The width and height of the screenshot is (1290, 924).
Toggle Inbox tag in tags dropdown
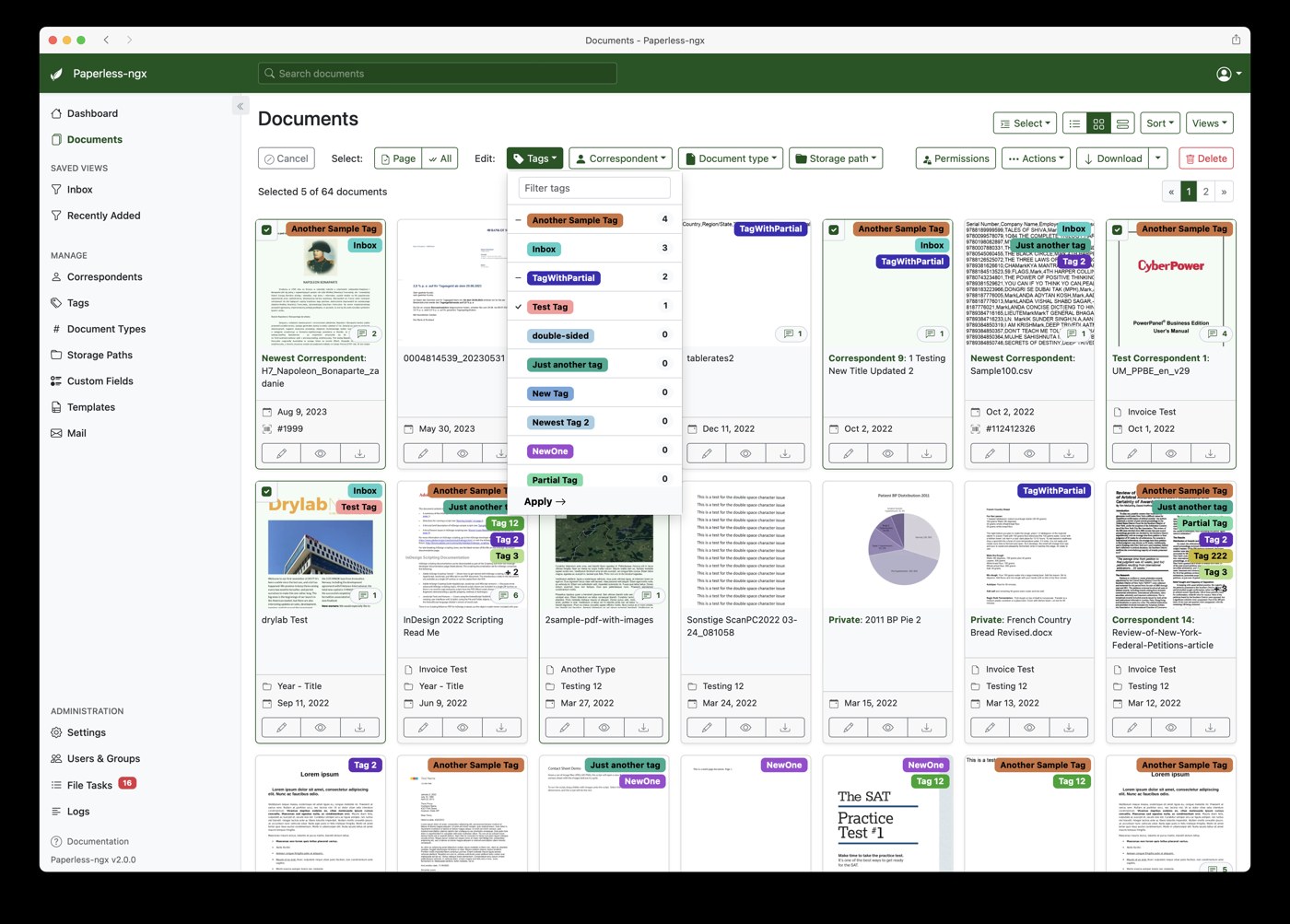(x=594, y=249)
